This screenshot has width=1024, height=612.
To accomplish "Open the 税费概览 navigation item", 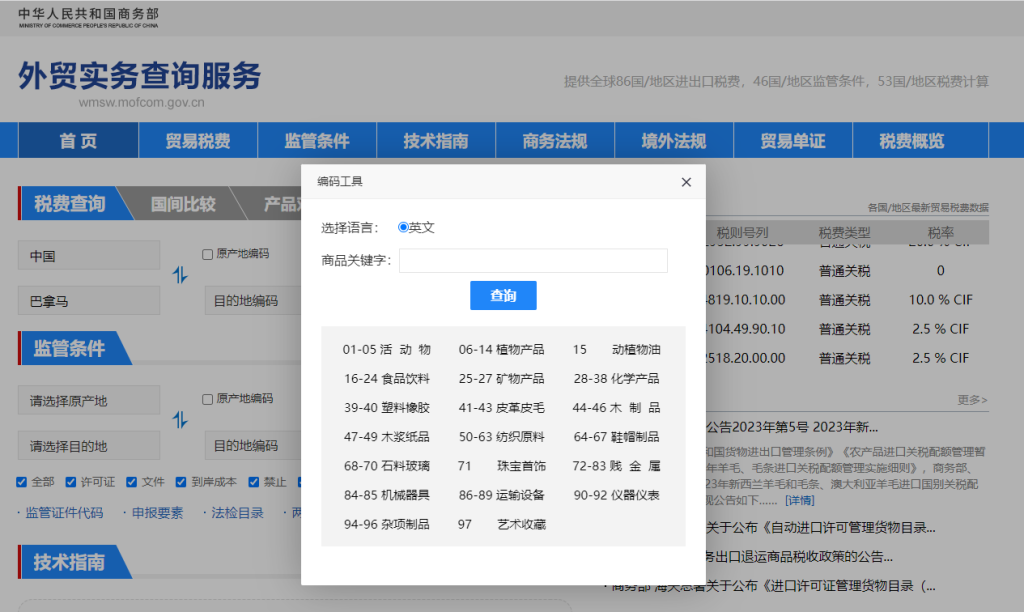I will [x=912, y=140].
